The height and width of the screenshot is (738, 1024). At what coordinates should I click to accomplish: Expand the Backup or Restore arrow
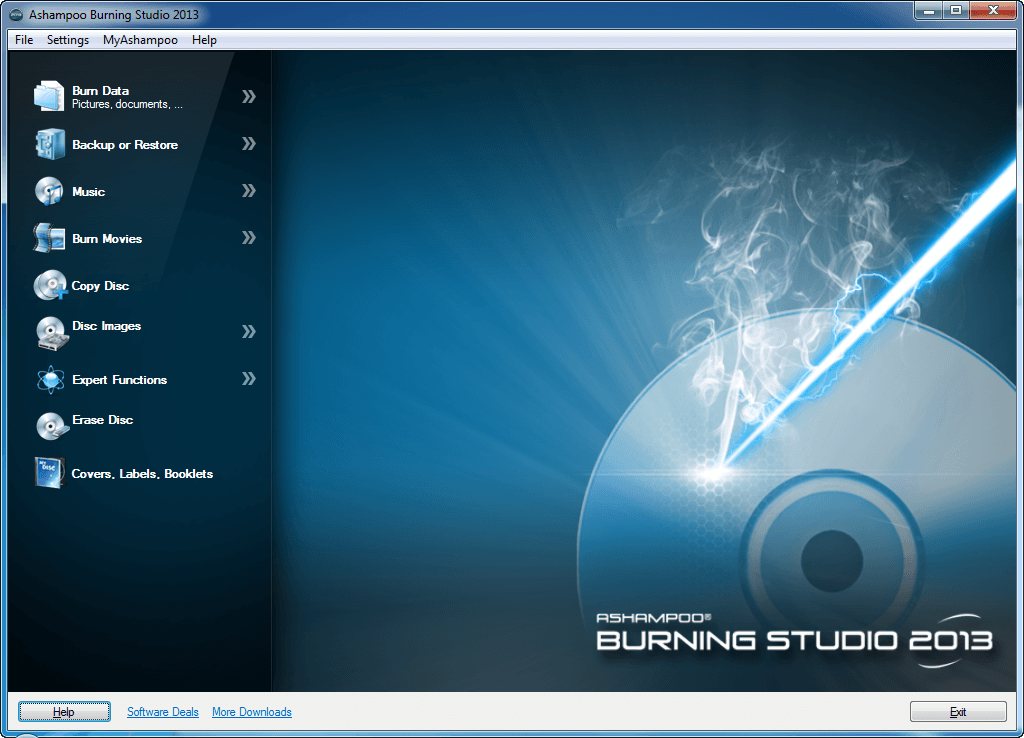click(x=249, y=144)
